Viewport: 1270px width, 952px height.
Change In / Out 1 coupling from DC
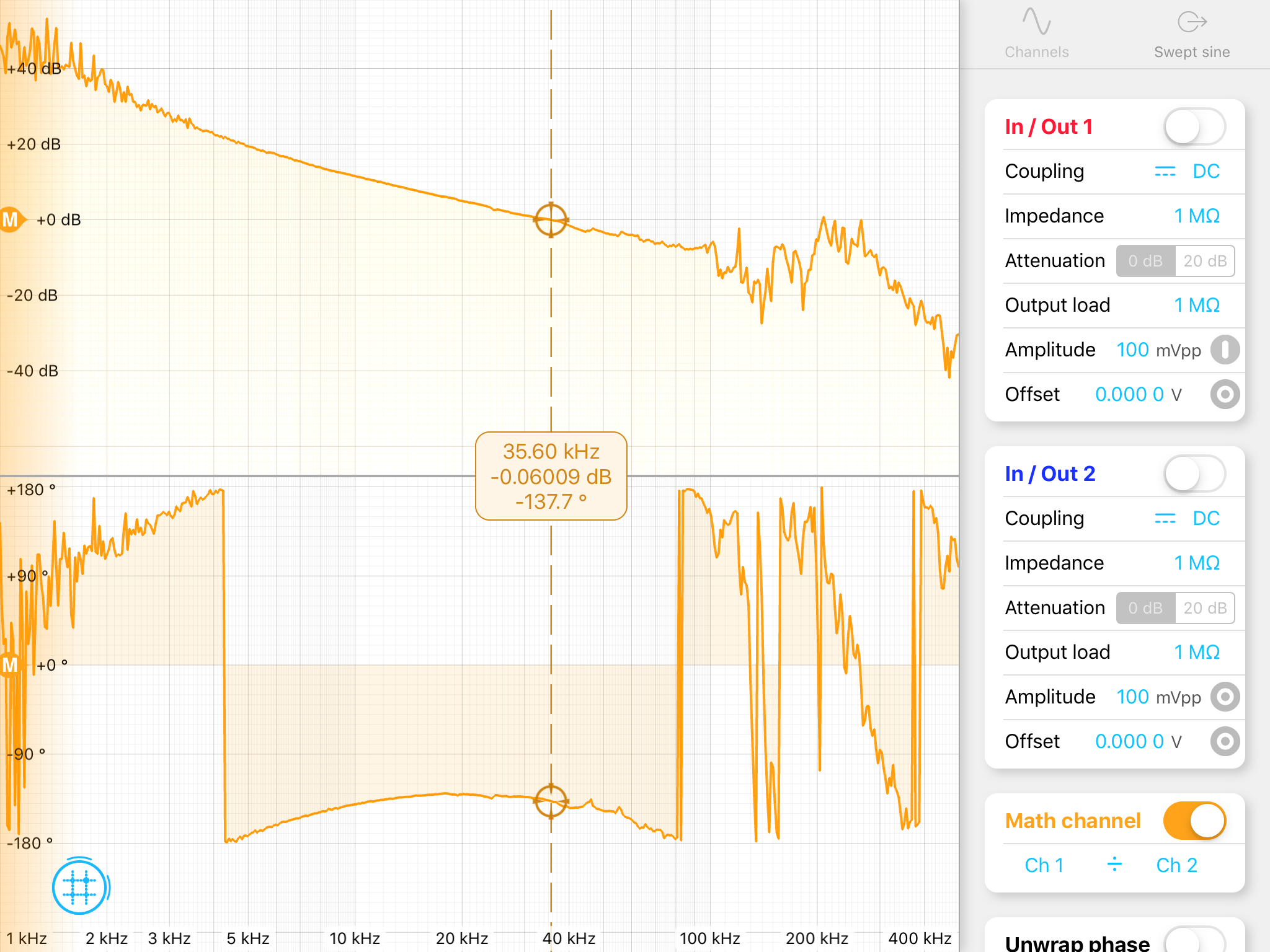[x=1187, y=171]
